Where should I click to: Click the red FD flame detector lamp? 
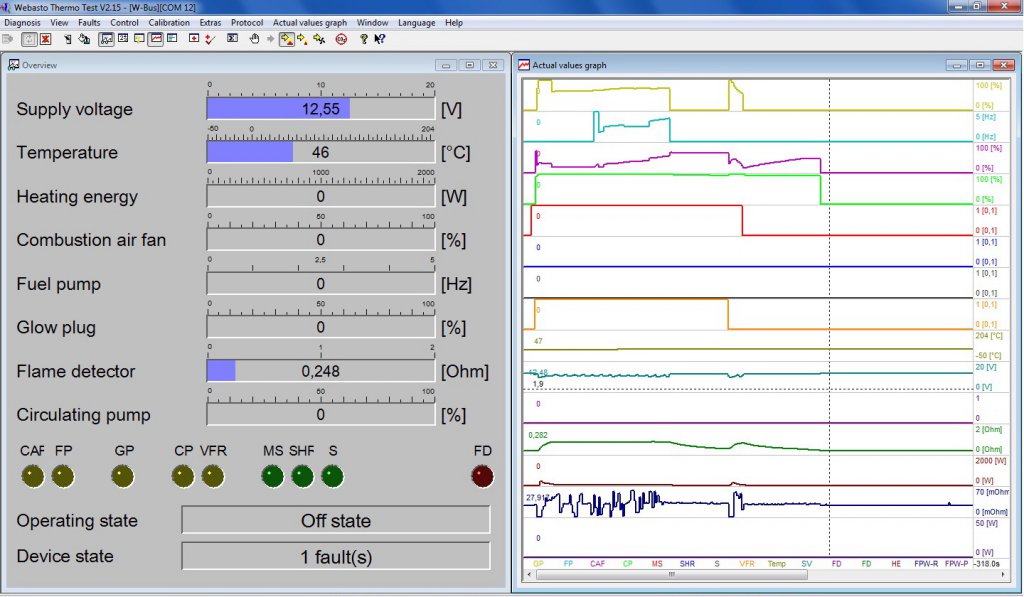coord(482,476)
